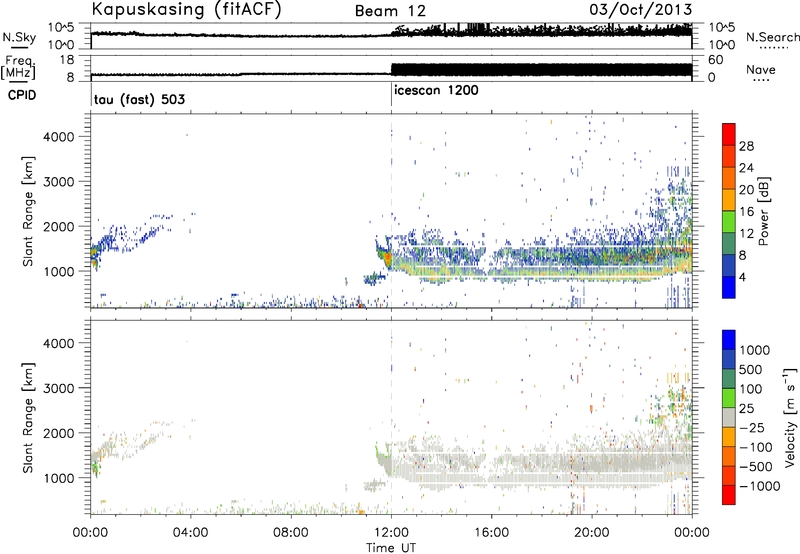Viewport: 800px width, 554px height.
Task: Click the green velocity patch near 00:00 in velocity panel
Action: click(95, 467)
